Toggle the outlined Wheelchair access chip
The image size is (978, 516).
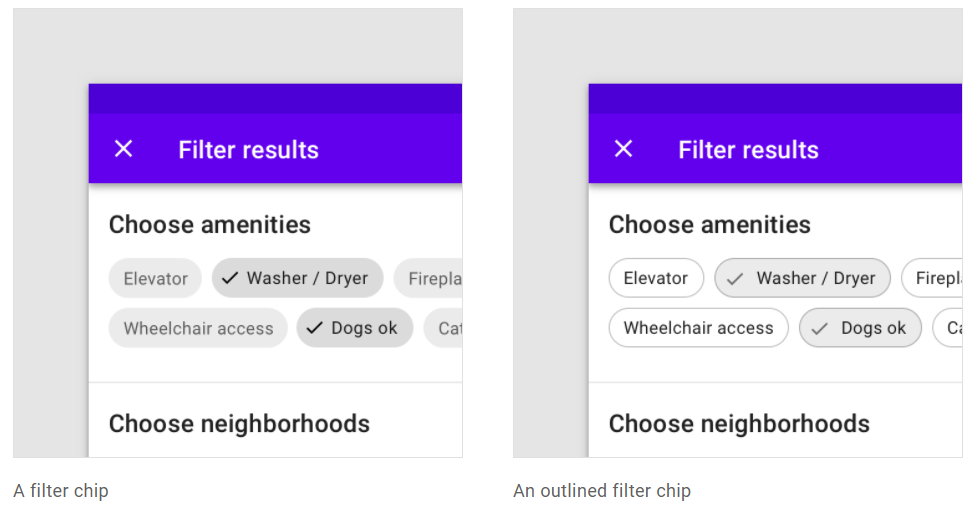point(698,328)
